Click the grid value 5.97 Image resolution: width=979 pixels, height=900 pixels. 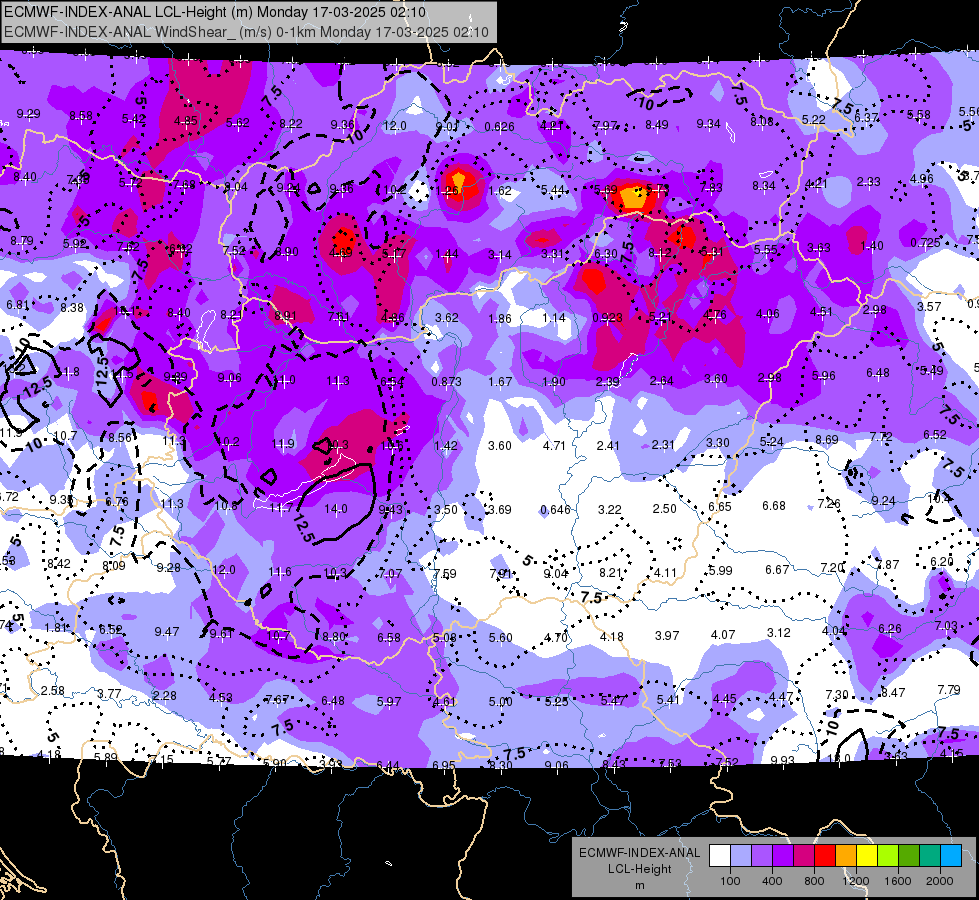click(389, 702)
